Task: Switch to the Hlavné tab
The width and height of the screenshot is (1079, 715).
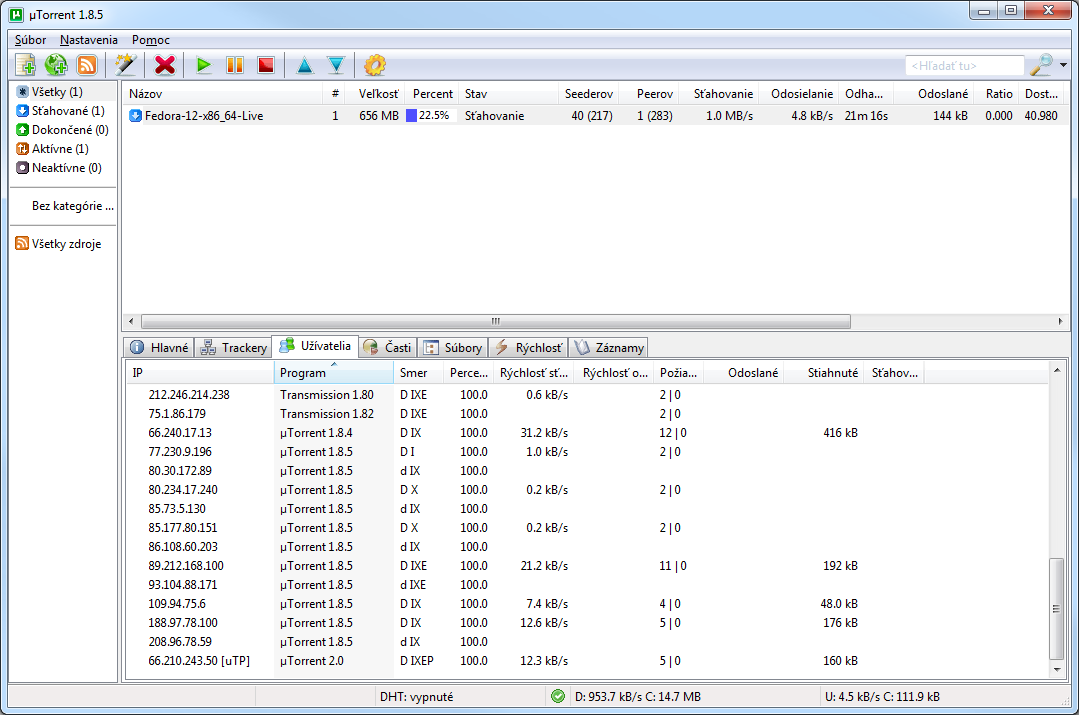Action: (x=159, y=348)
